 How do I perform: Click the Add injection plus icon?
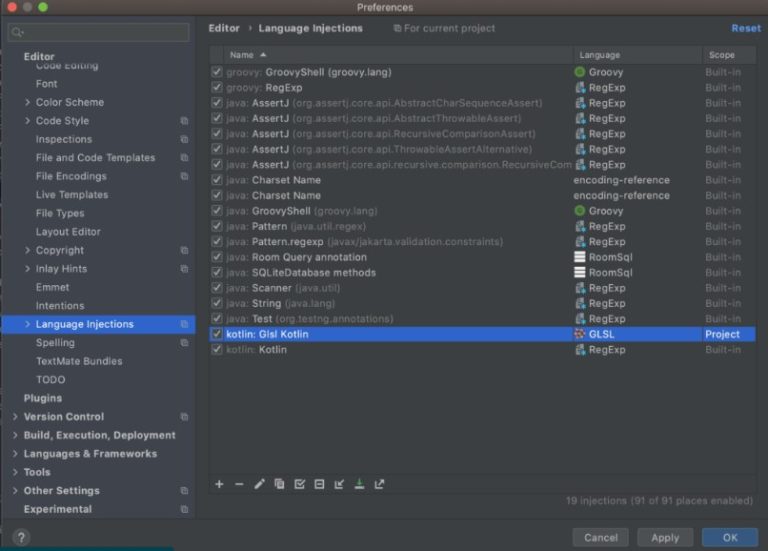click(219, 484)
